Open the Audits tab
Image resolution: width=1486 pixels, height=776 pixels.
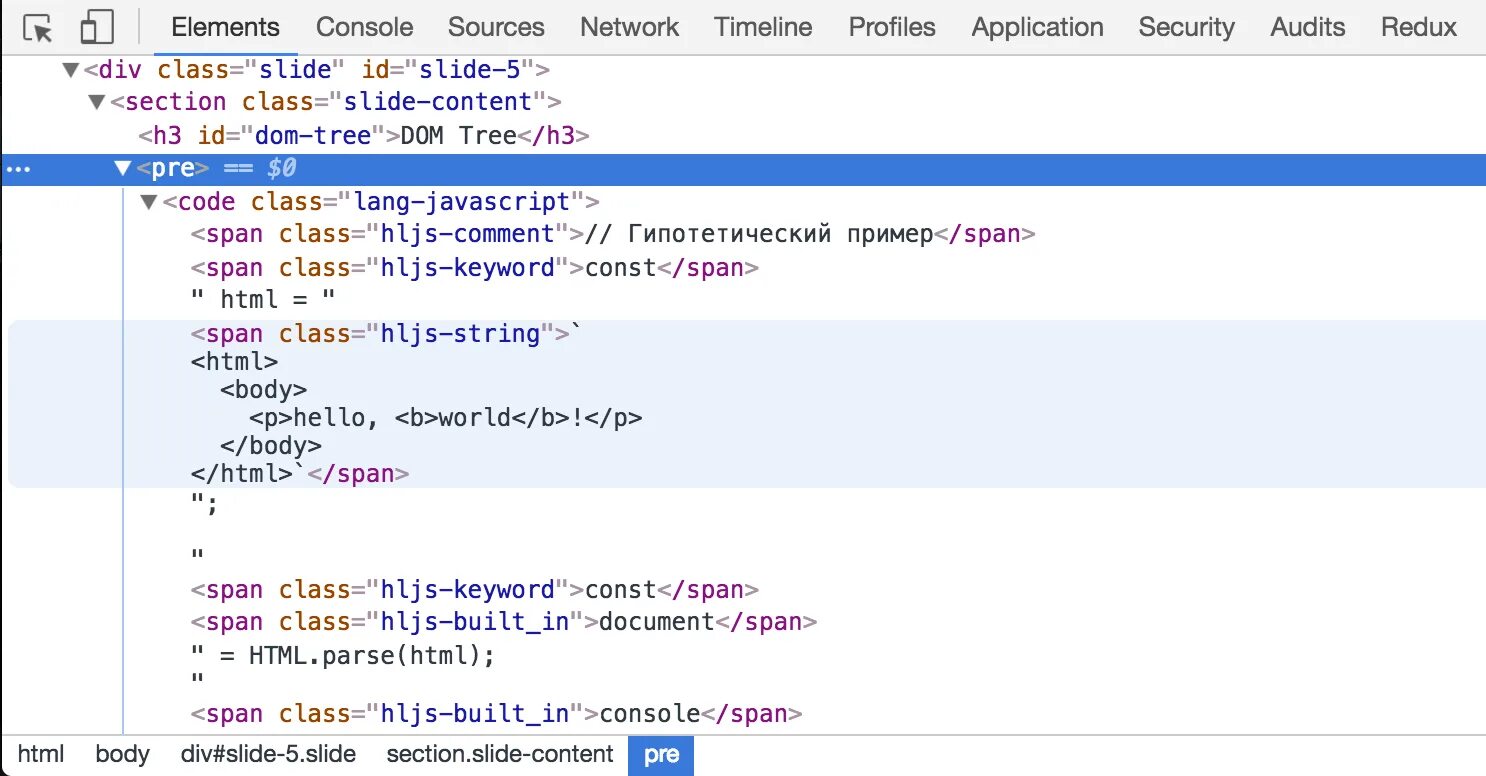(1307, 27)
